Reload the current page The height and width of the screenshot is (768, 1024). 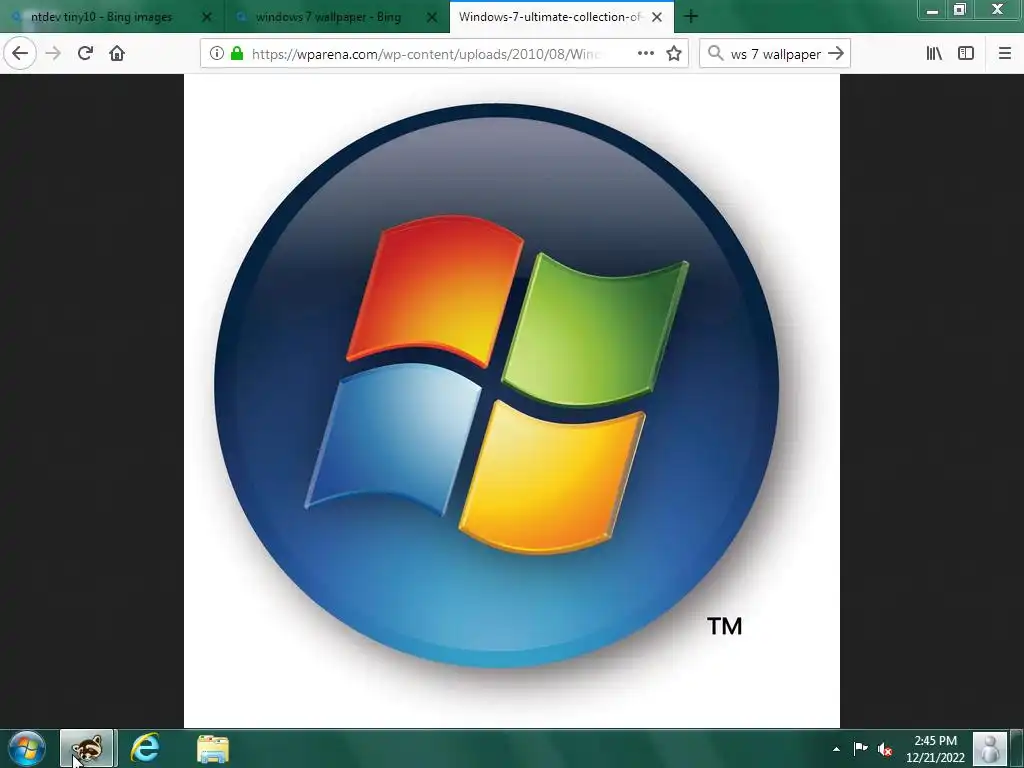(x=85, y=54)
